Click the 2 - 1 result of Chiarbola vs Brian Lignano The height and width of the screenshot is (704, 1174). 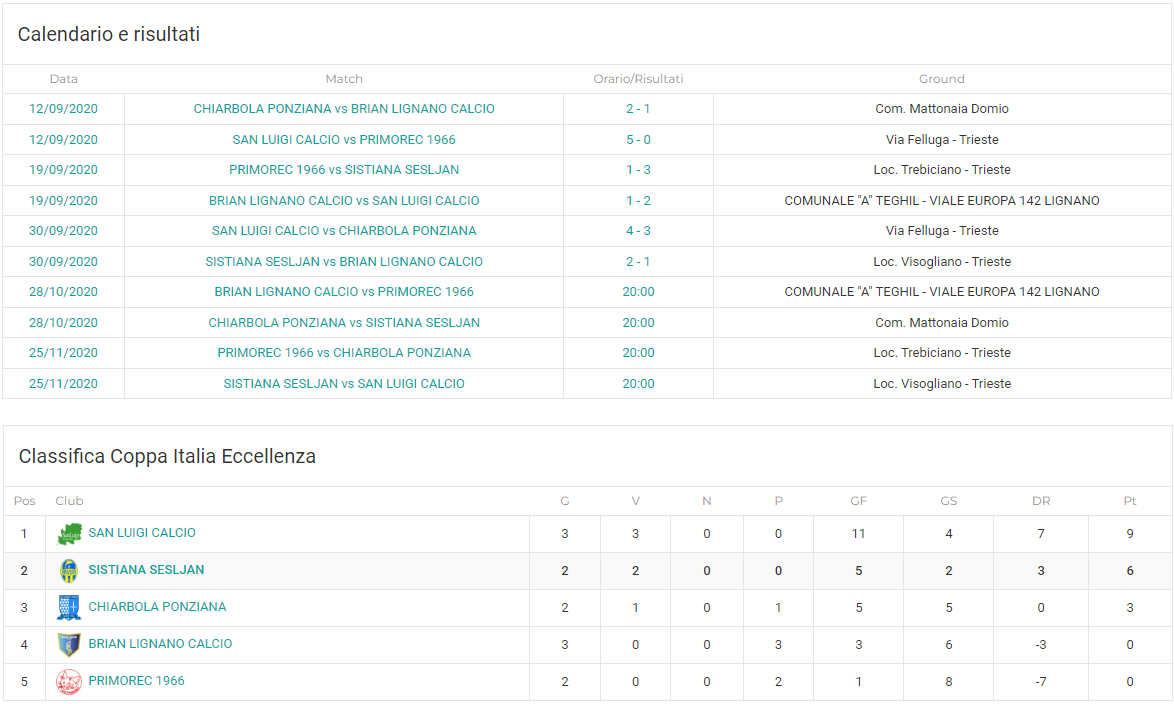(x=638, y=109)
